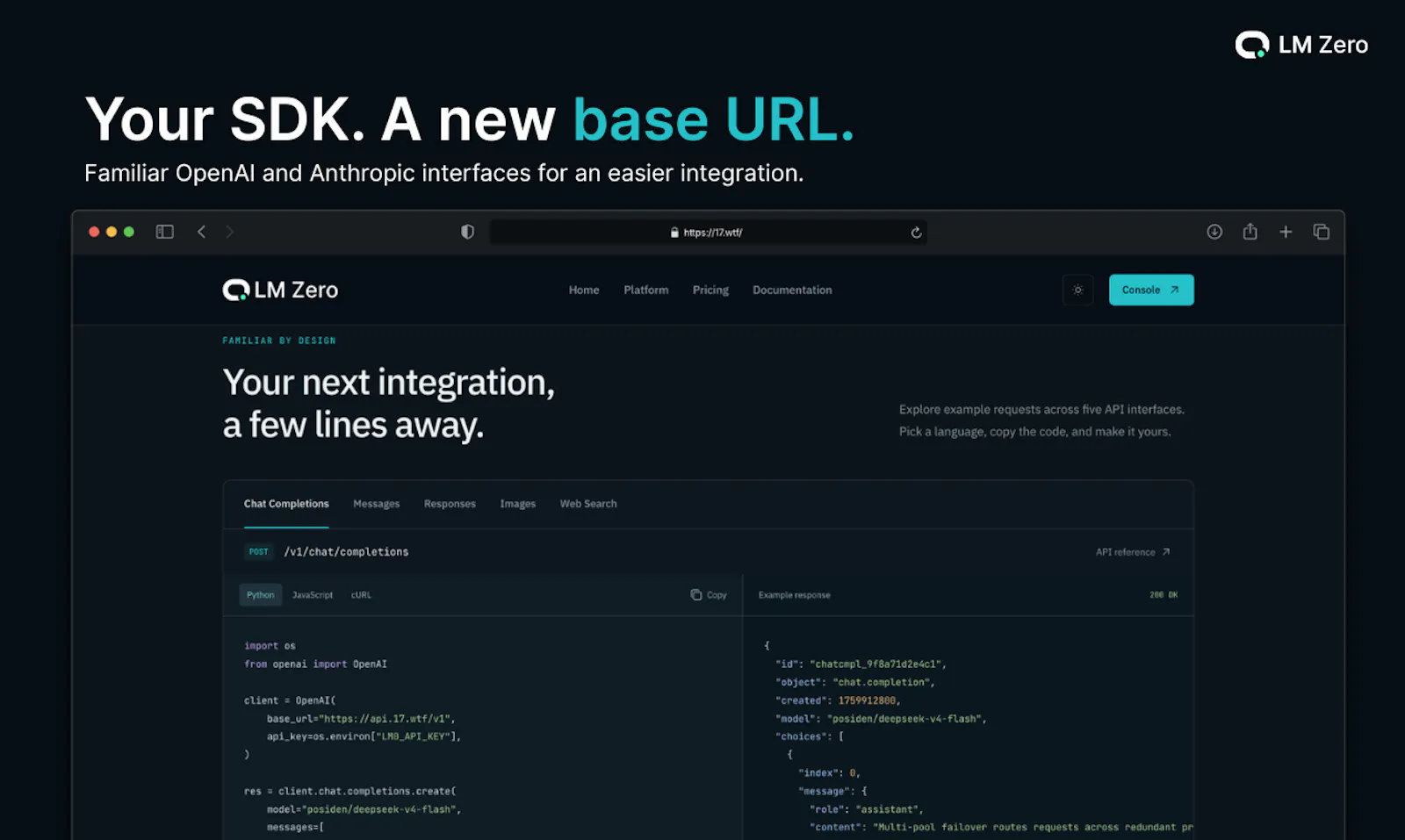Click the Example response label
The image size is (1405, 840).
click(794, 595)
